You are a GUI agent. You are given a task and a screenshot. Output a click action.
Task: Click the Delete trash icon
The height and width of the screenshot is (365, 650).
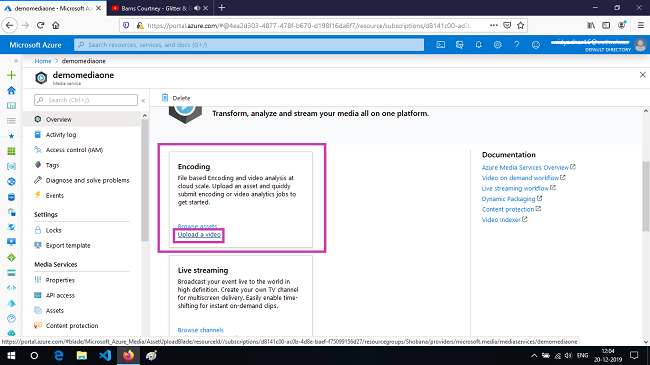(x=165, y=98)
